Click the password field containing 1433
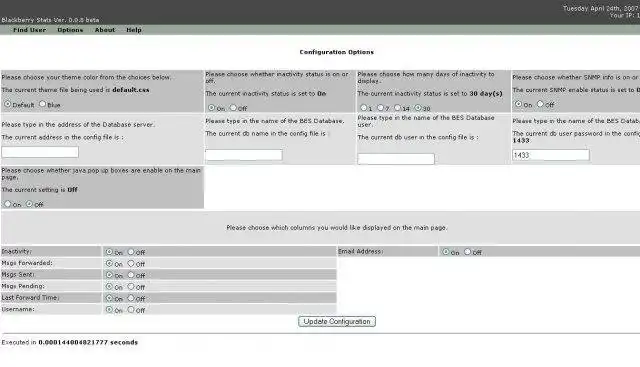Screen dimensions: 640x367 [x=551, y=155]
